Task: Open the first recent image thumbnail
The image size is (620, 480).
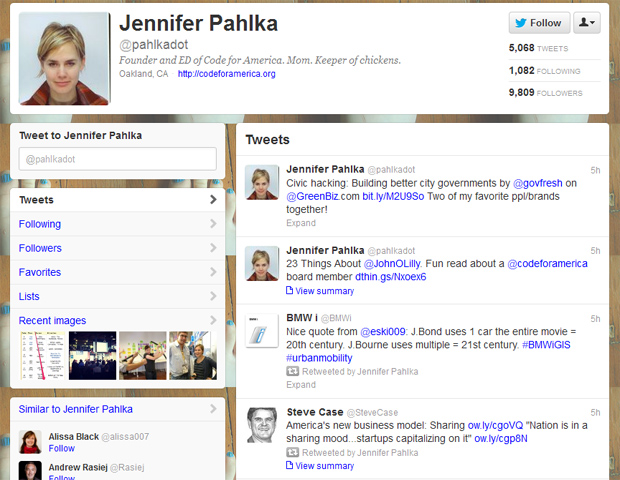Action: click(42, 355)
